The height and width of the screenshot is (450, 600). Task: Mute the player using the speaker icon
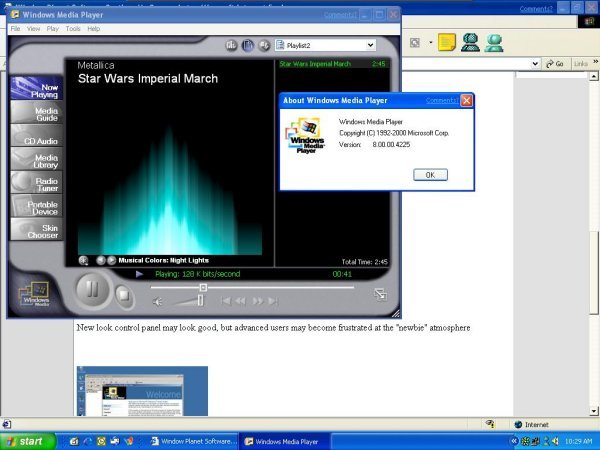157,300
